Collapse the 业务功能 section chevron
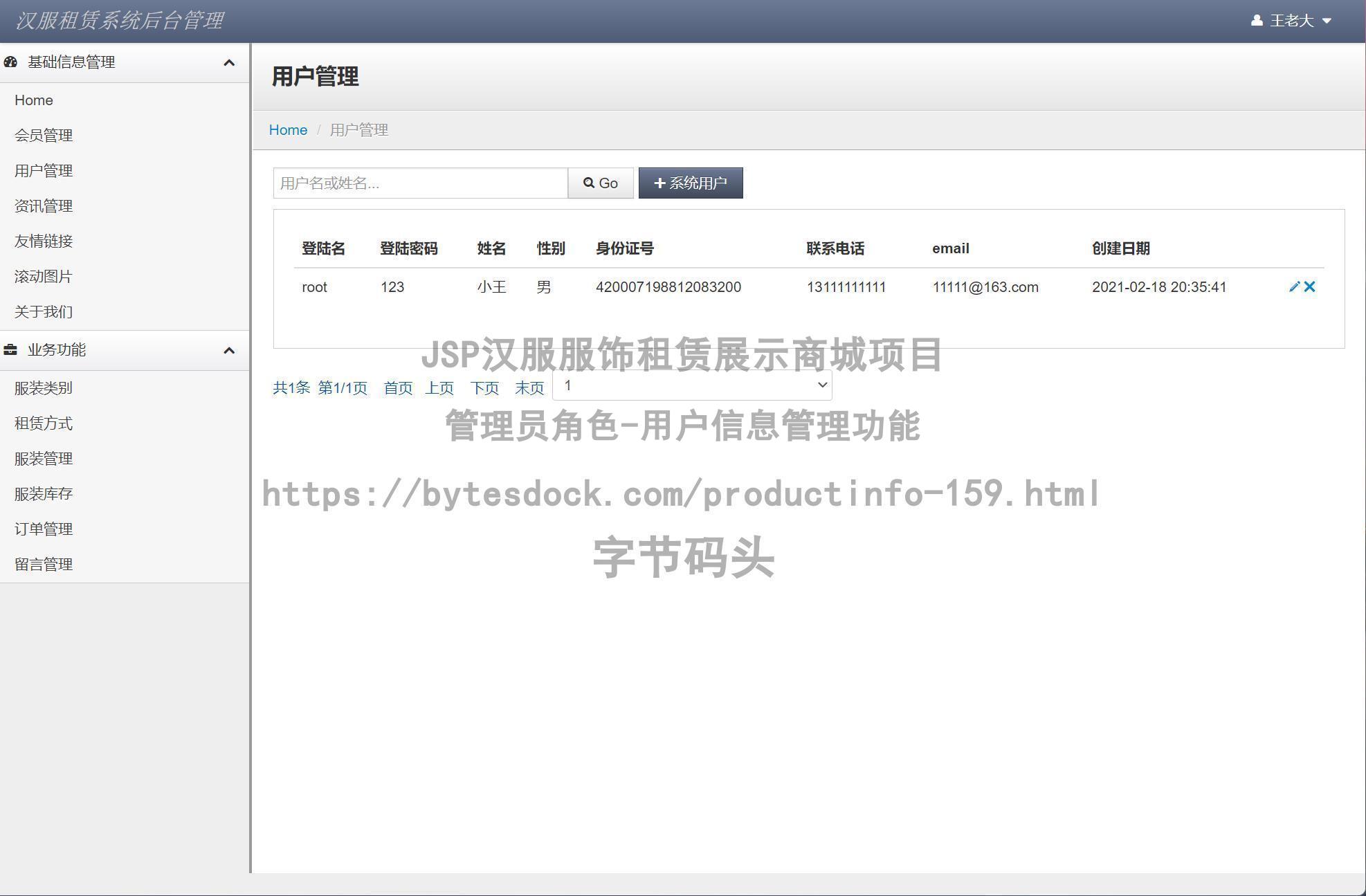The height and width of the screenshot is (896, 1366). coord(229,351)
